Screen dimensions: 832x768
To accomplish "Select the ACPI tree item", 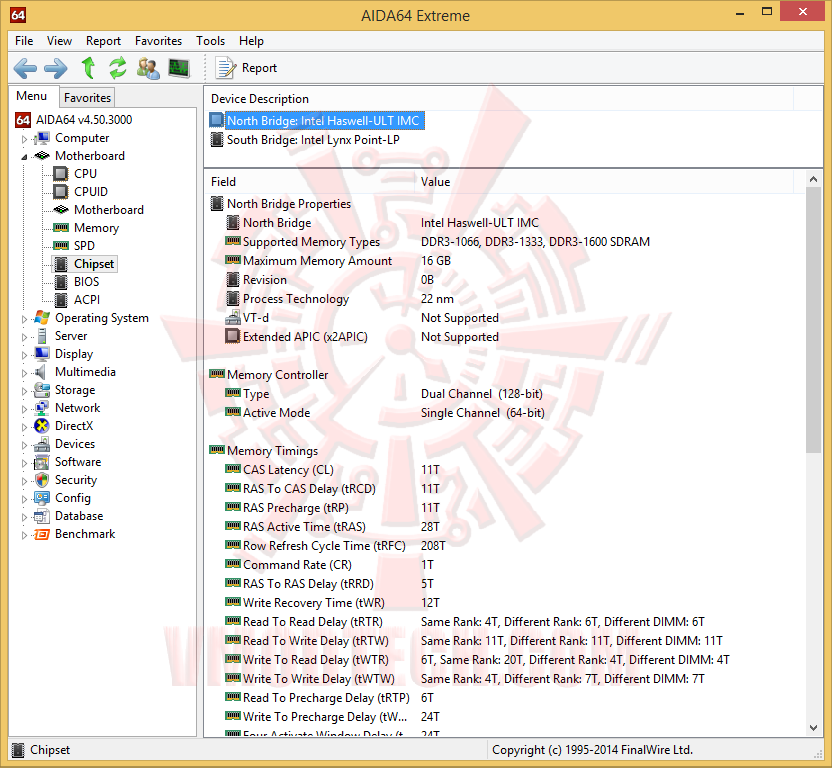I will [87, 300].
